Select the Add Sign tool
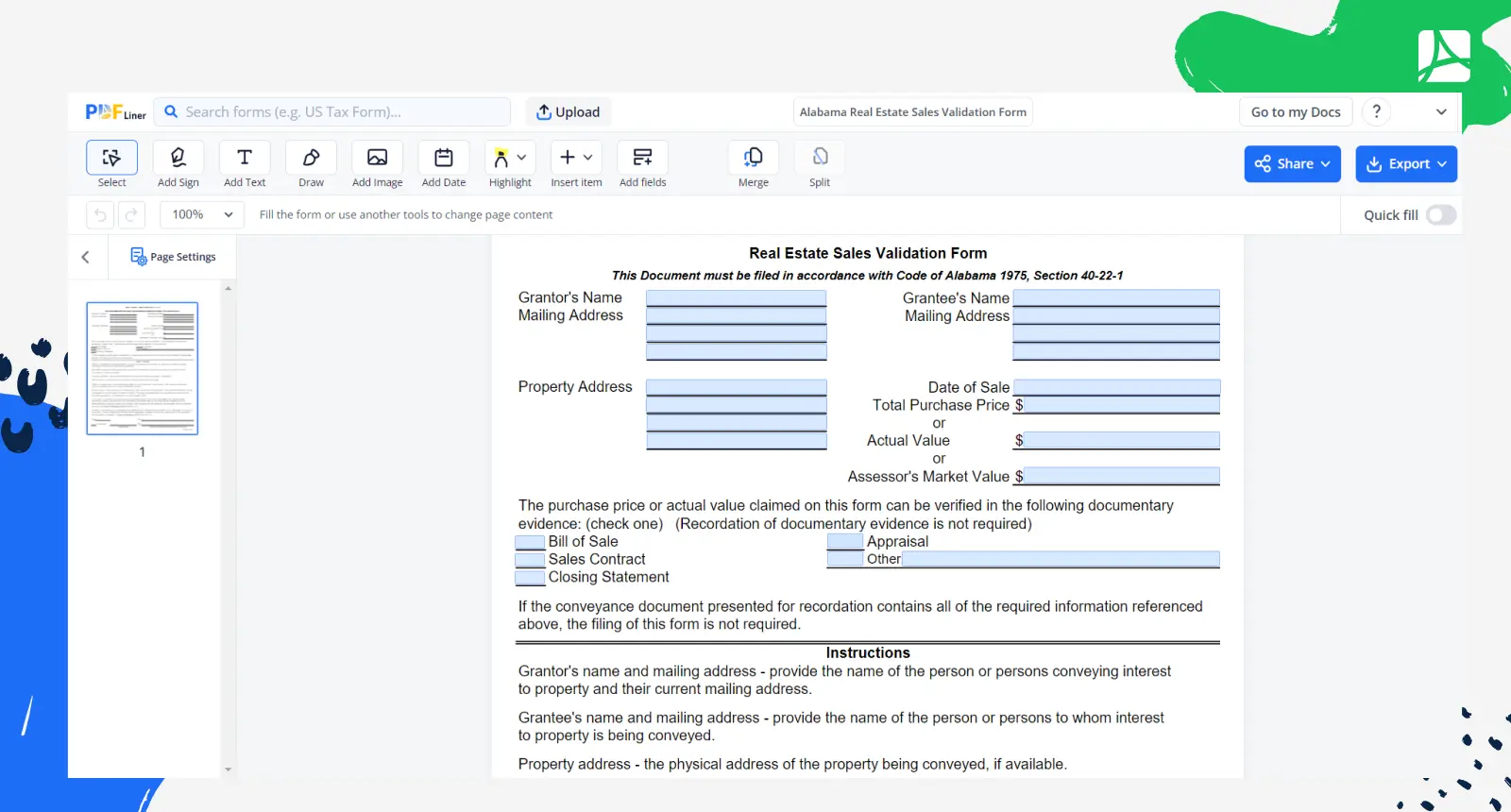Viewport: 1511px width, 812px height. [178, 158]
